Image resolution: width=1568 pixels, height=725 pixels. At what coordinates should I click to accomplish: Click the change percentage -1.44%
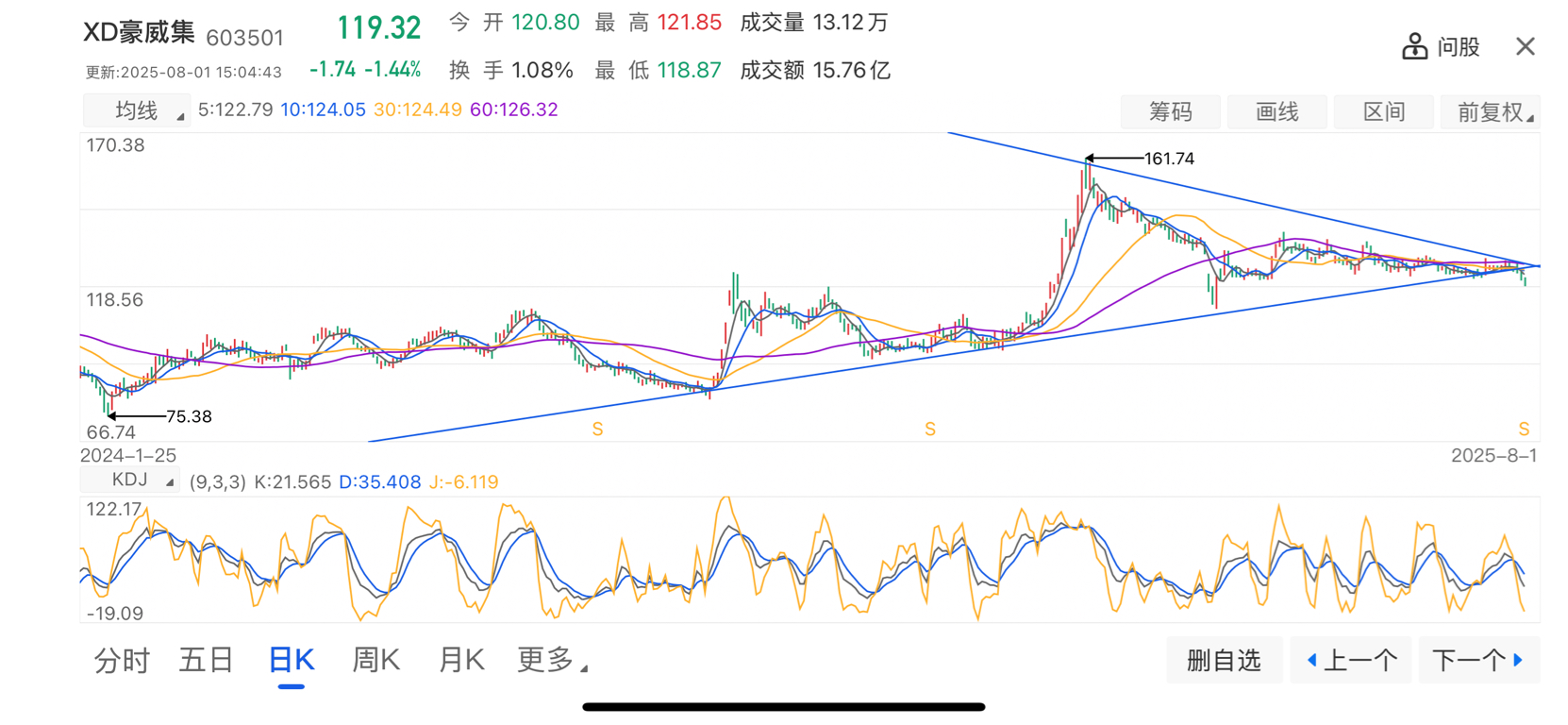point(392,70)
